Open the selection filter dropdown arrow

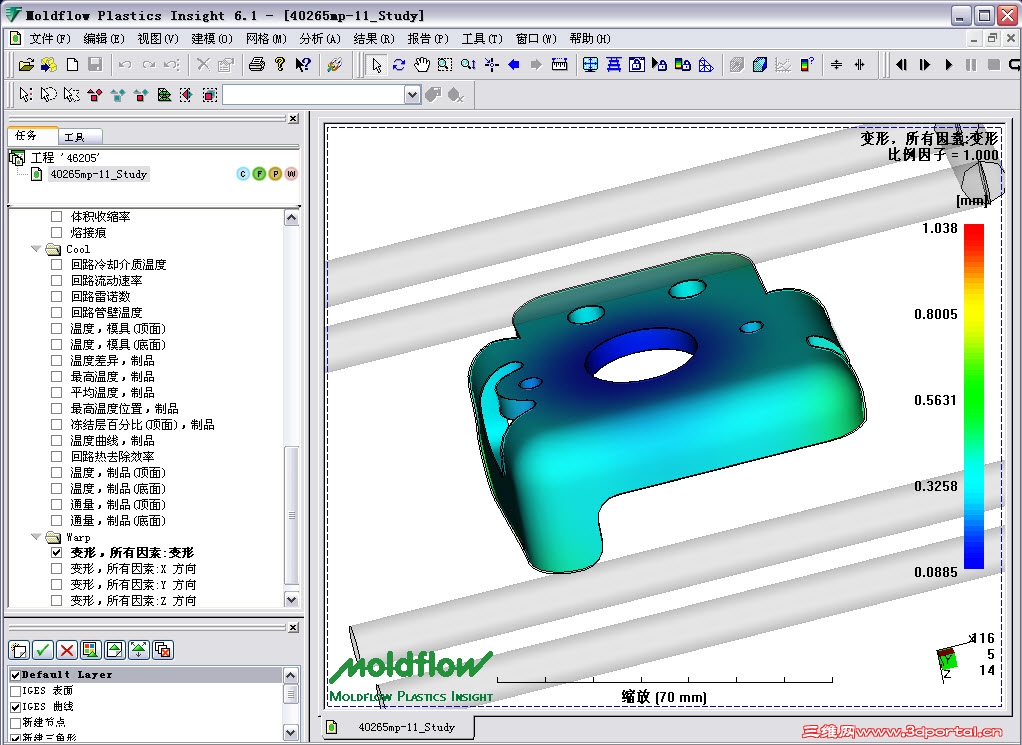(x=412, y=95)
